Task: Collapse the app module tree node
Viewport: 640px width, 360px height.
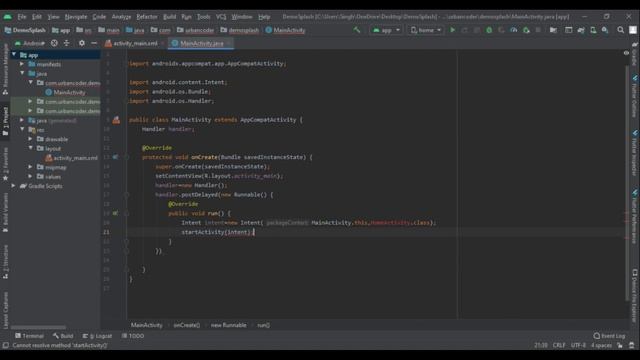Action: pos(14,54)
